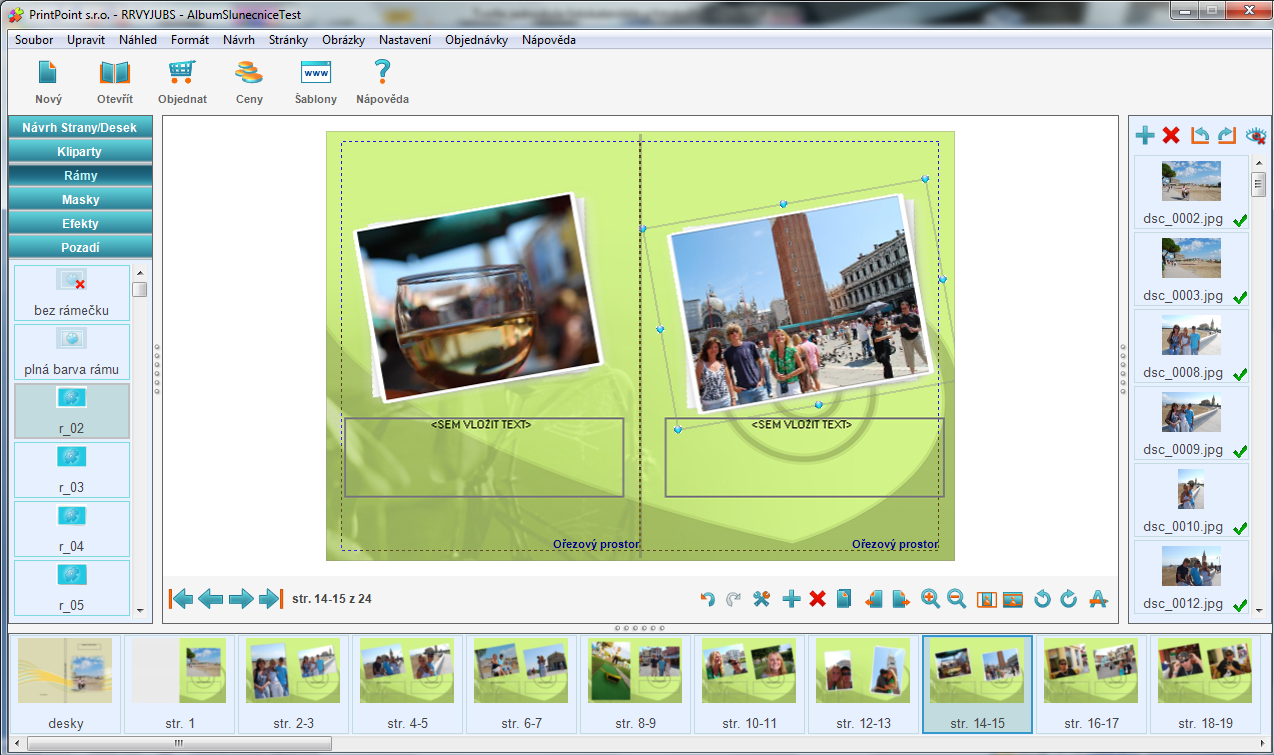Viewport: 1274px width, 755px height.
Task: Expand the Pozadí panel section
Action: coord(80,247)
